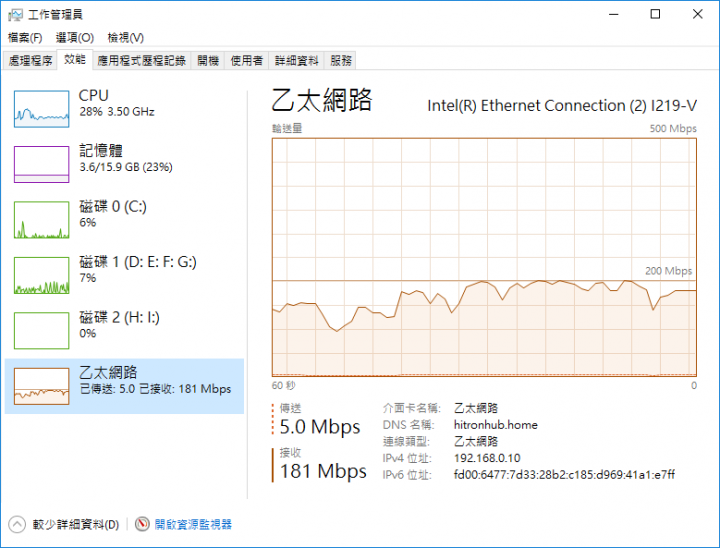
Task: Switch to the 應用程式歷程記錄 tab
Action: (x=141, y=61)
